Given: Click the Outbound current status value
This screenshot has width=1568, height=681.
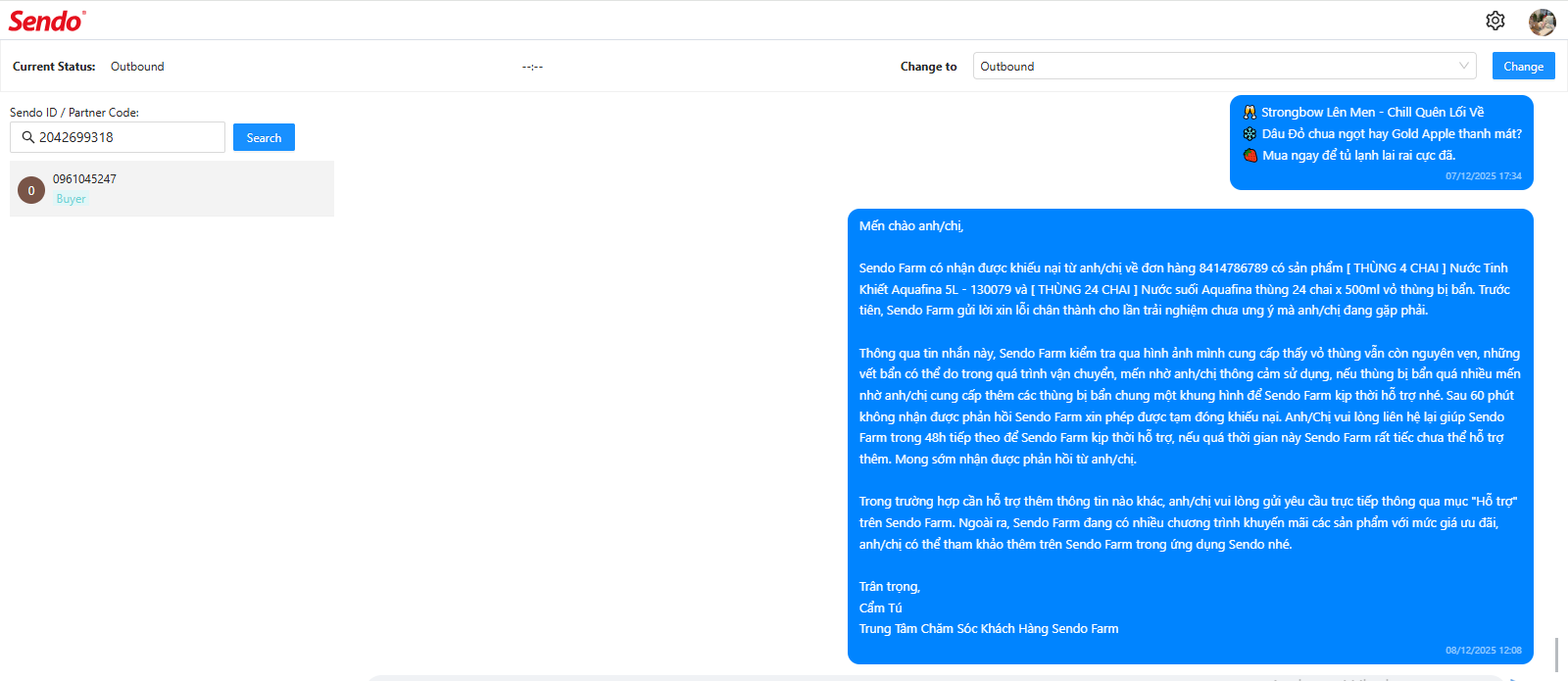Looking at the screenshot, I should 137,67.
